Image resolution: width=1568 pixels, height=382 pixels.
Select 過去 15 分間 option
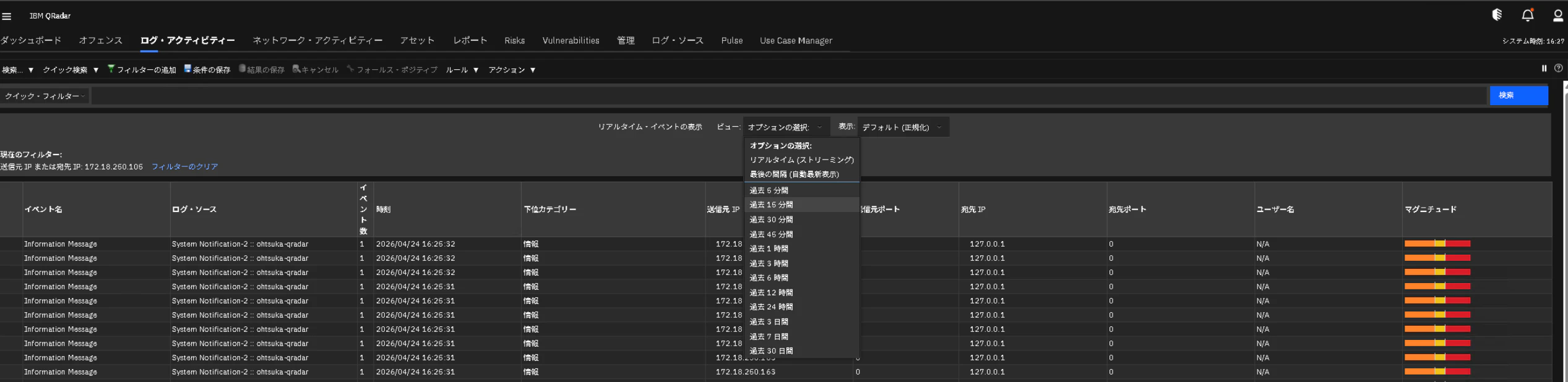[x=801, y=205]
